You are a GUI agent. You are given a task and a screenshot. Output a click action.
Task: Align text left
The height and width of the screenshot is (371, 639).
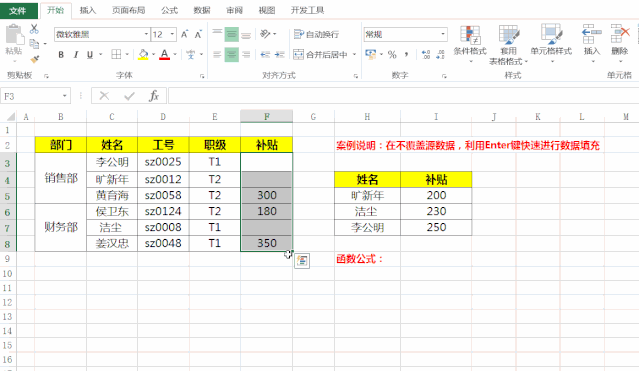pos(217,55)
